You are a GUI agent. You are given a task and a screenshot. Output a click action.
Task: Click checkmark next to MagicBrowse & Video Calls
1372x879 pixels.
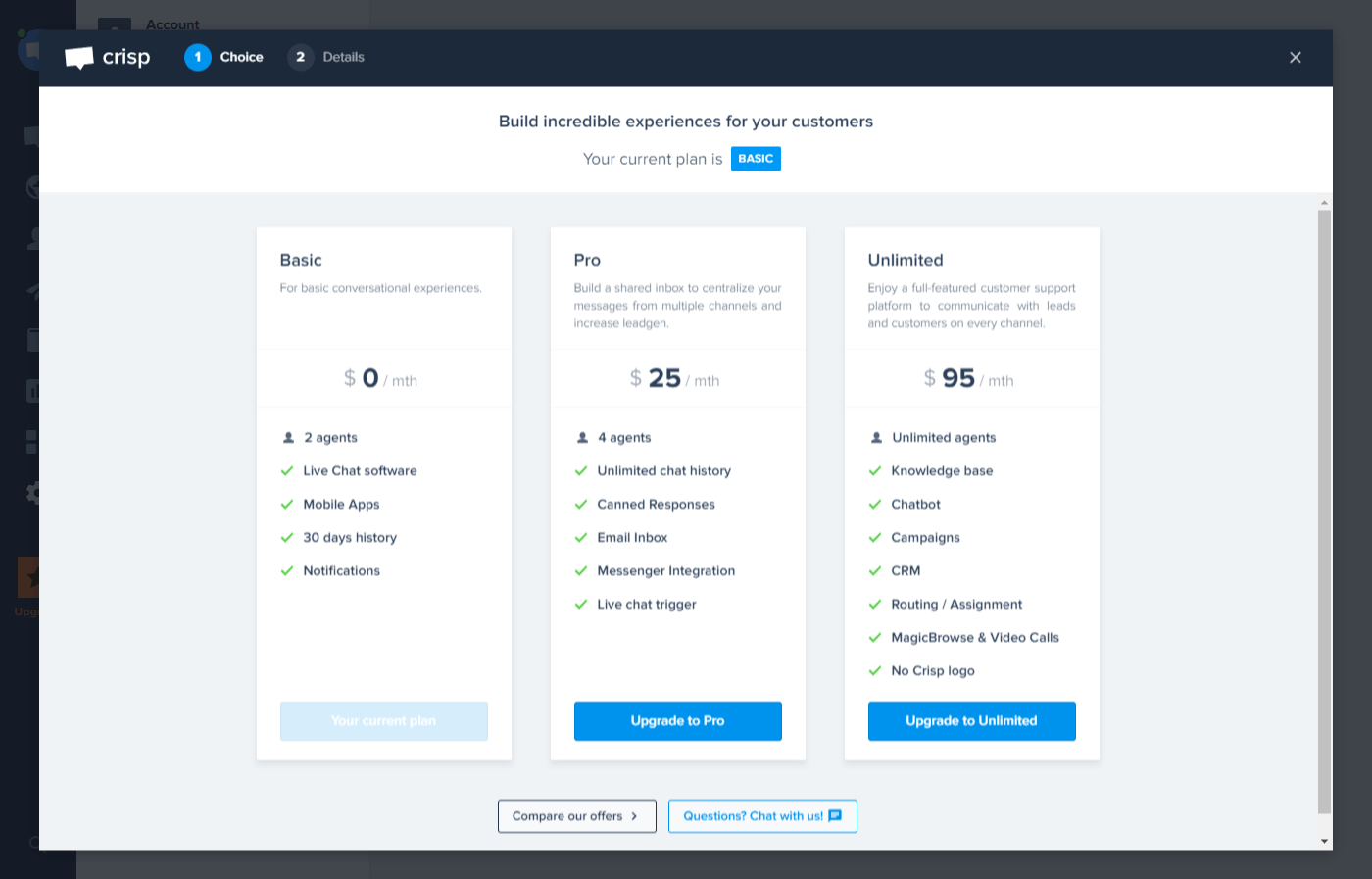point(875,638)
